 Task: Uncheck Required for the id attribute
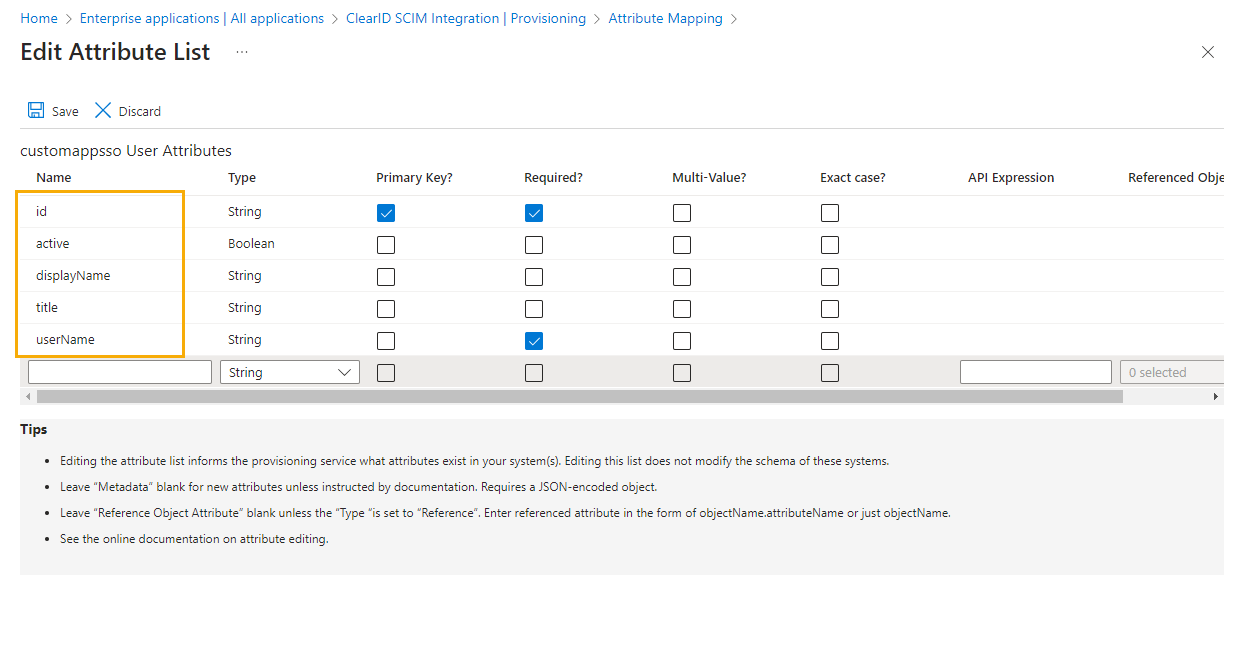click(x=533, y=212)
